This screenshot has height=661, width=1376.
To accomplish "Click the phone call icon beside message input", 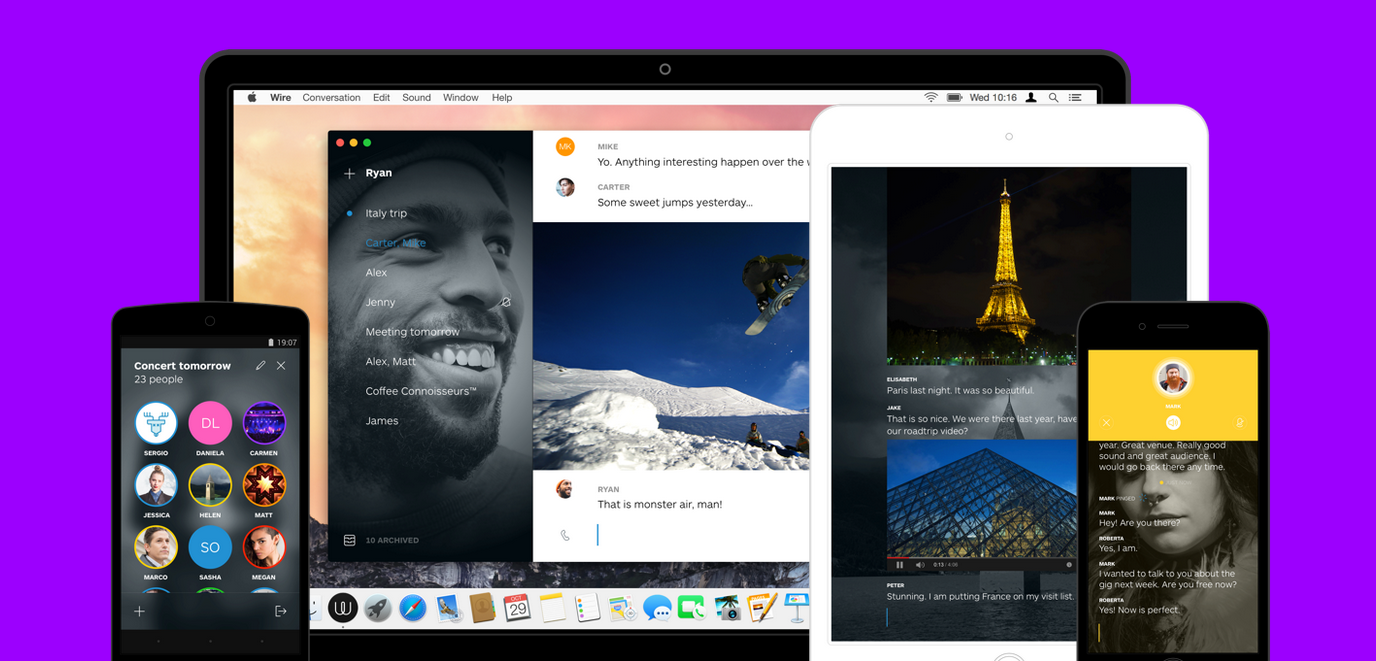I will 565,536.
